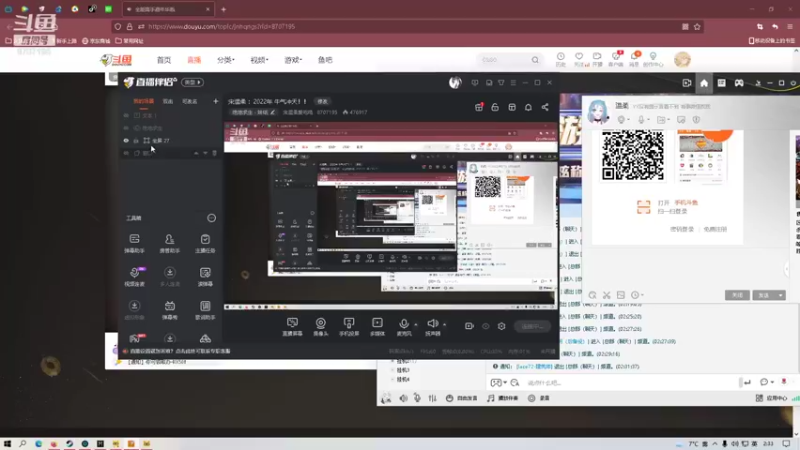Toggle the preview eye icon near settings
Image resolution: width=800 pixels, height=450 pixels.
(x=485, y=326)
